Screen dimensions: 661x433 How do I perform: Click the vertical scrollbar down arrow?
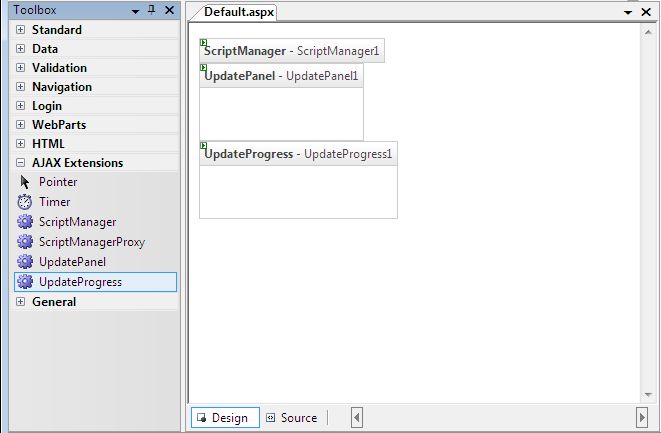[648, 395]
